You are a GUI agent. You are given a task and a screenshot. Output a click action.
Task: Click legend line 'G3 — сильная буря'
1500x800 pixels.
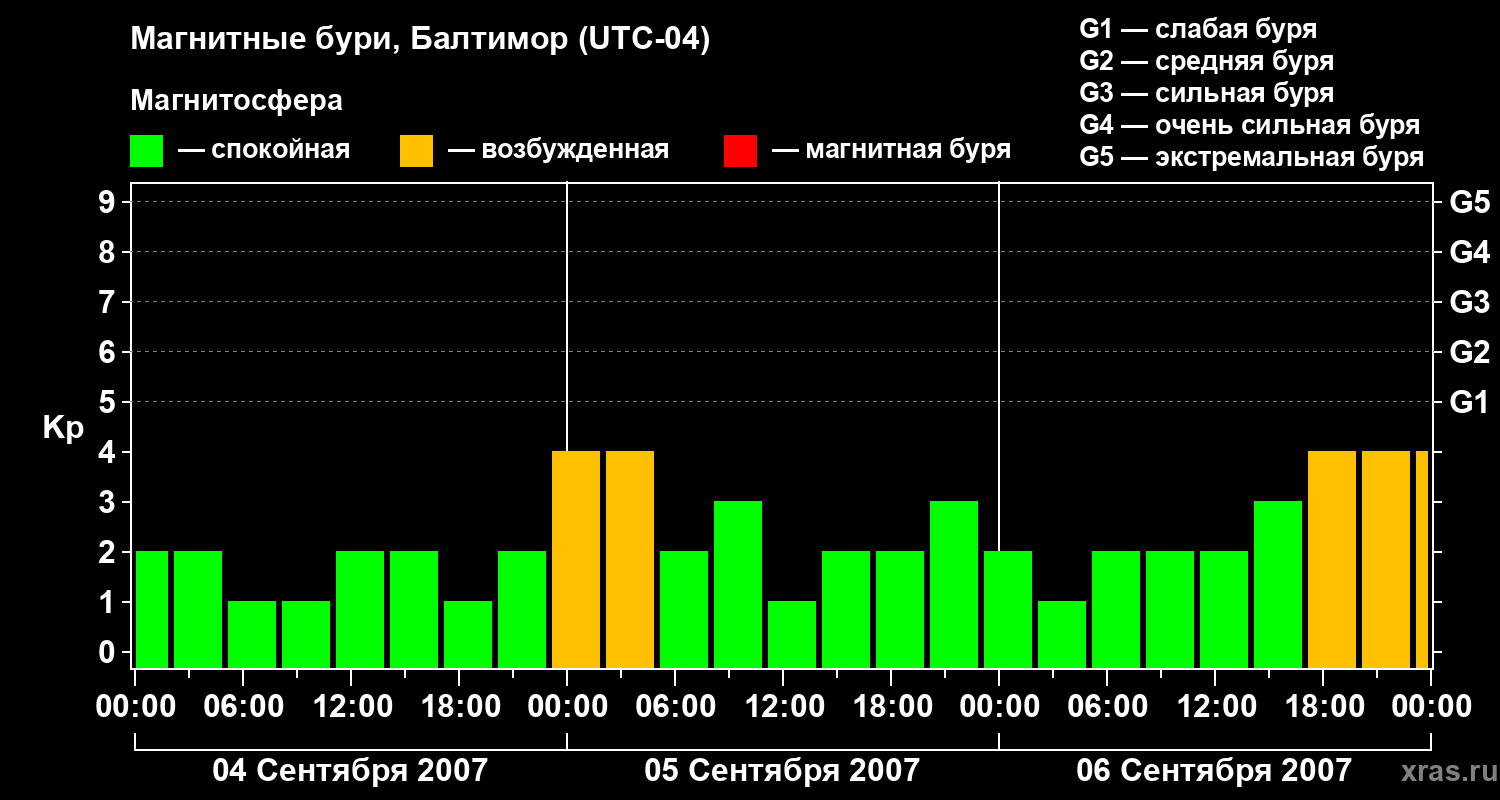coord(1207,93)
